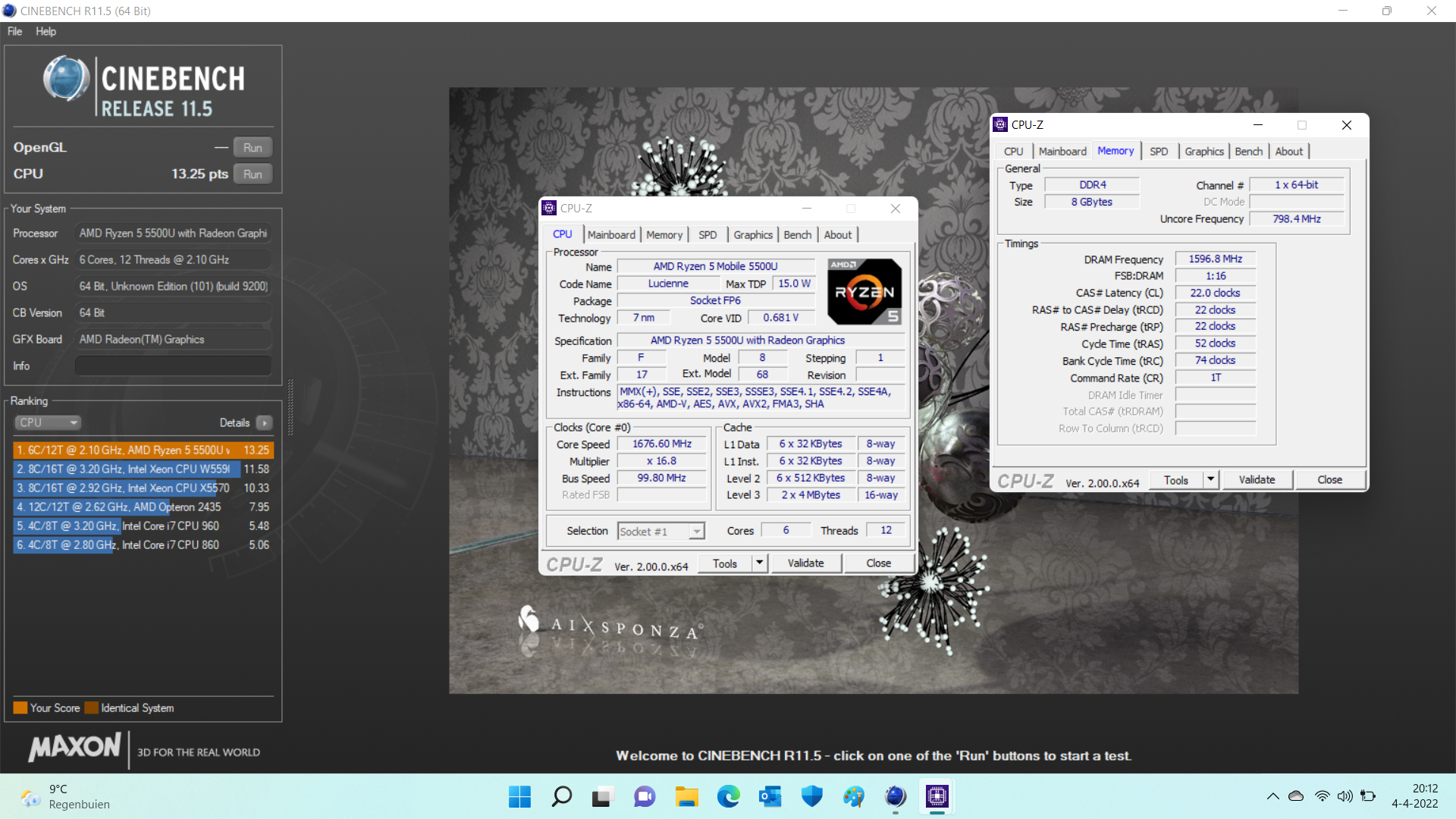This screenshot has height=819, width=1456.
Task: Open the Windows Start menu
Action: coord(519,796)
